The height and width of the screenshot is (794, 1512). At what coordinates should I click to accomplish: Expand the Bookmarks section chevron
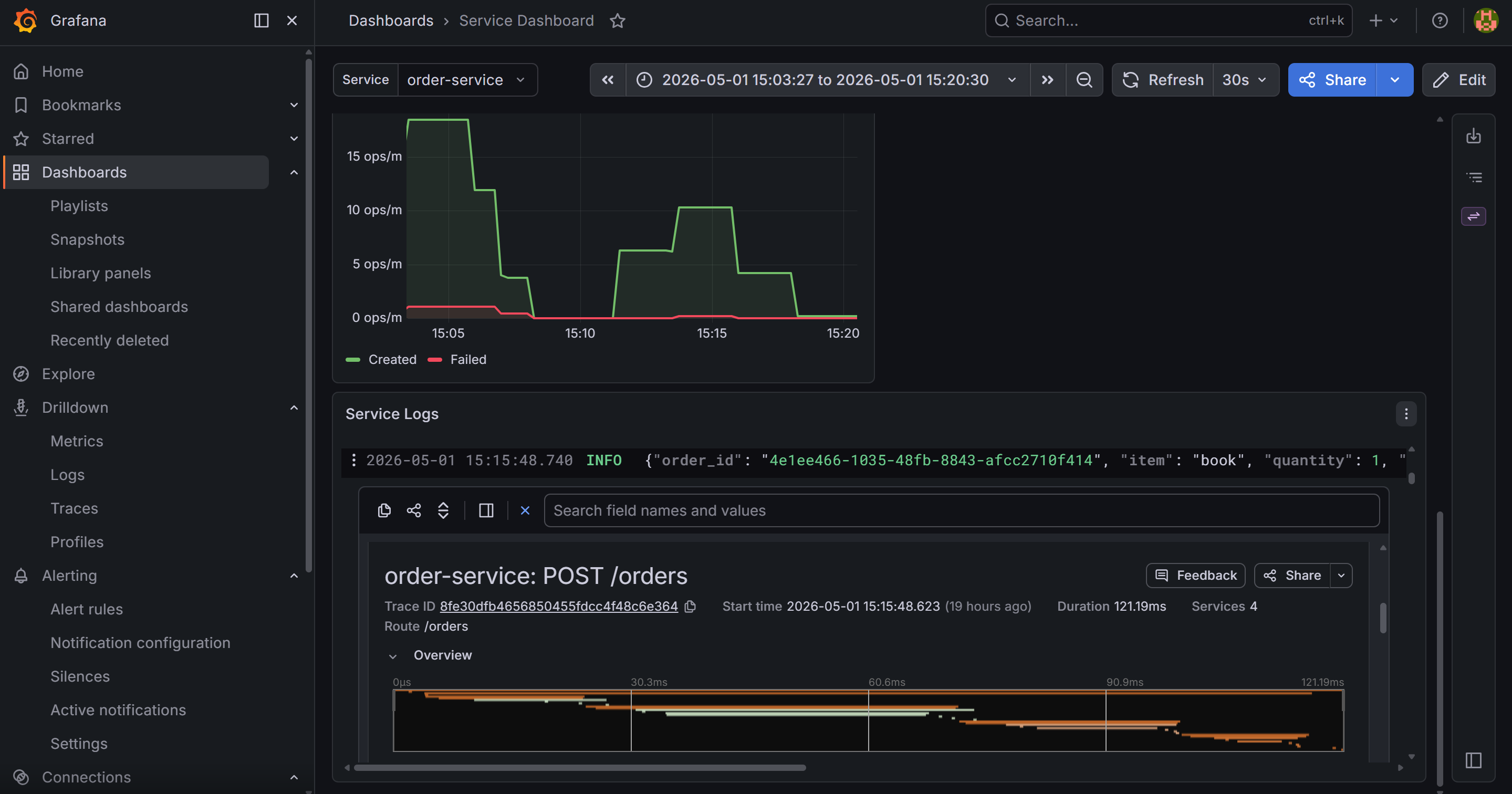pos(294,105)
